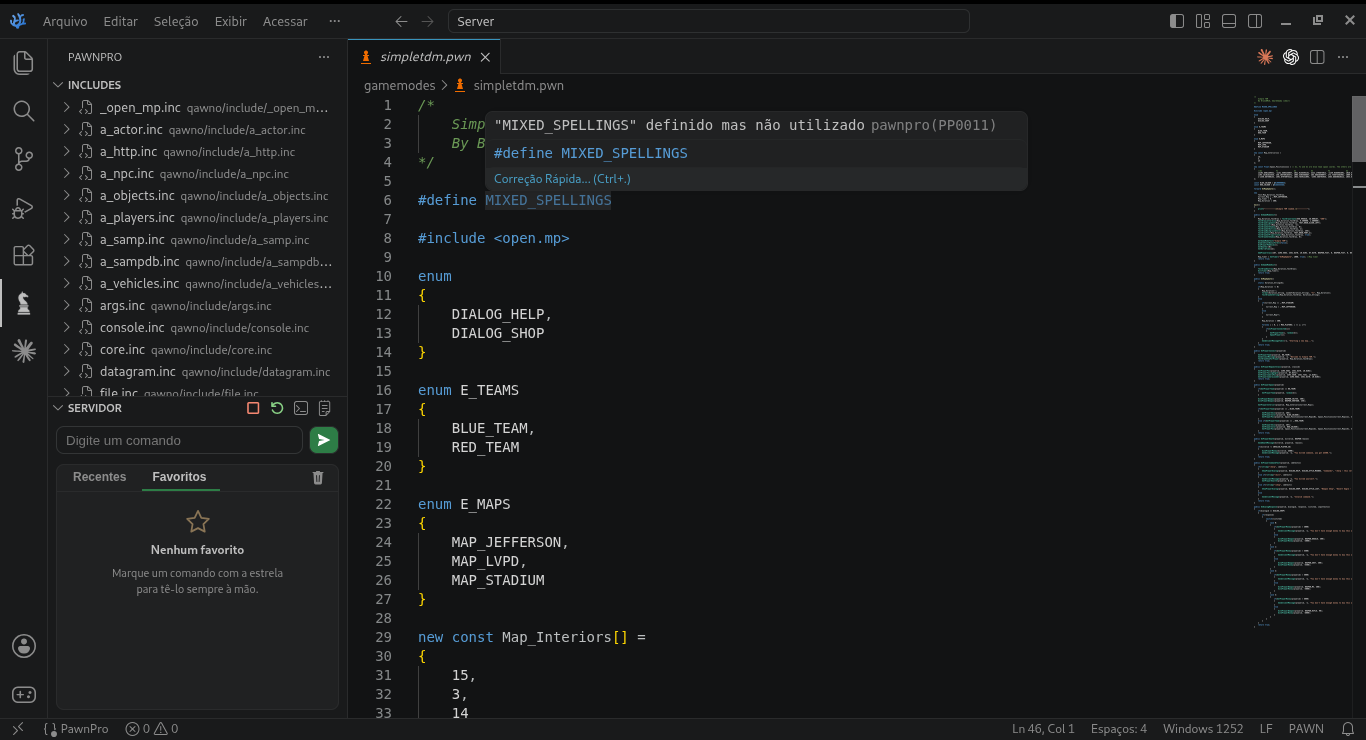
Task: Open the server terminal console icon
Action: (301, 408)
